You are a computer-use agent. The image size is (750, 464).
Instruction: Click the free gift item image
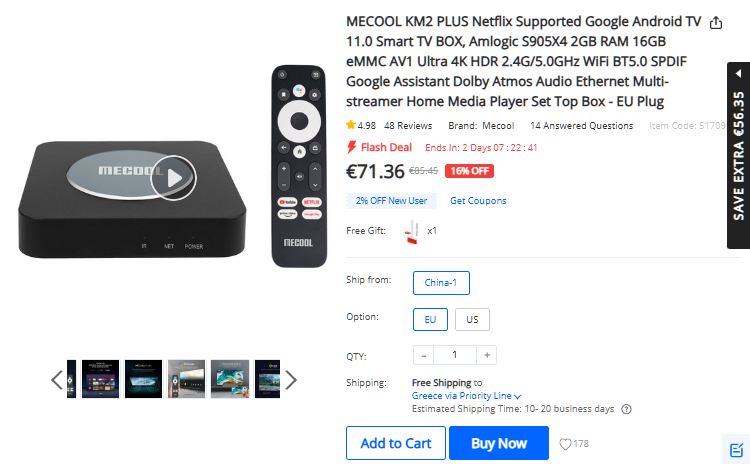click(412, 232)
